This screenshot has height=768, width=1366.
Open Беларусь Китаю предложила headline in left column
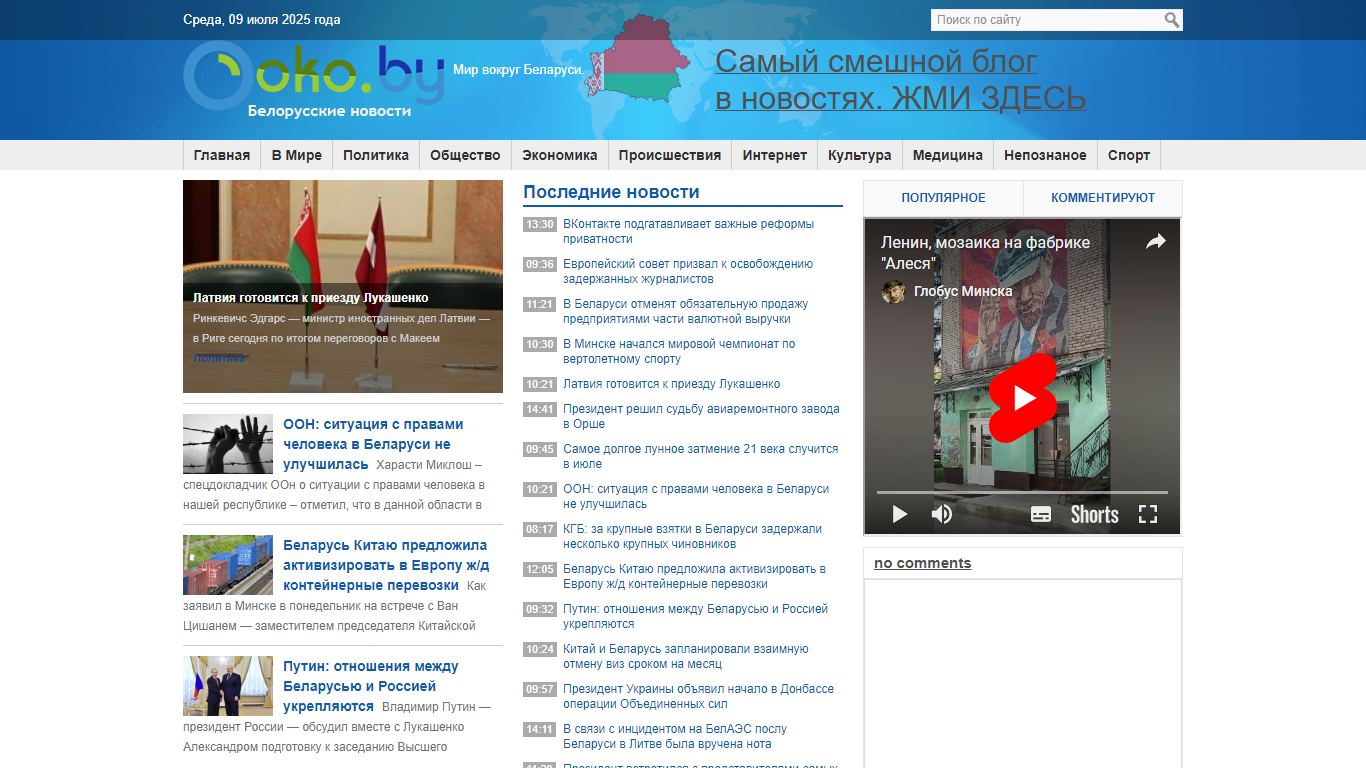(x=385, y=565)
